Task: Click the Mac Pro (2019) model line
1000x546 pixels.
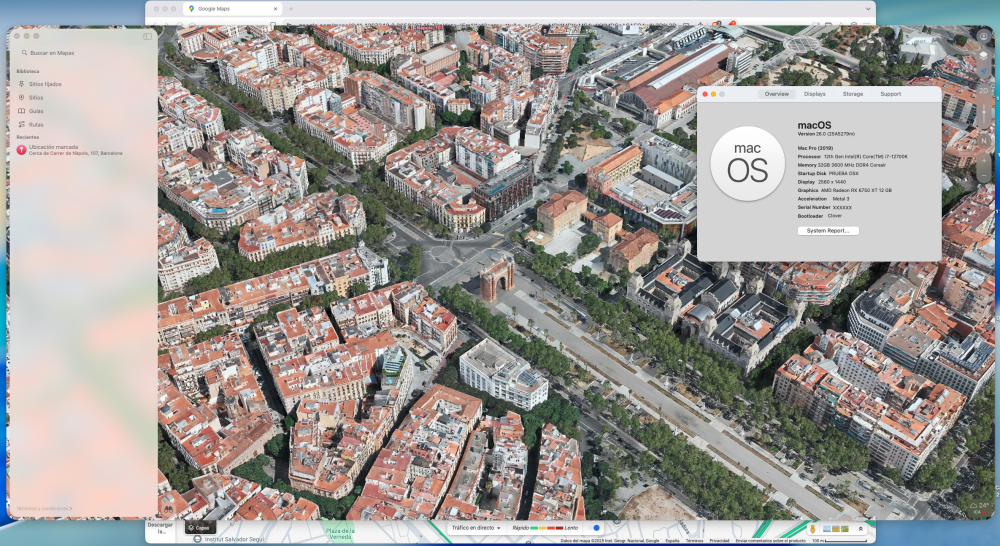Action: 815,148
